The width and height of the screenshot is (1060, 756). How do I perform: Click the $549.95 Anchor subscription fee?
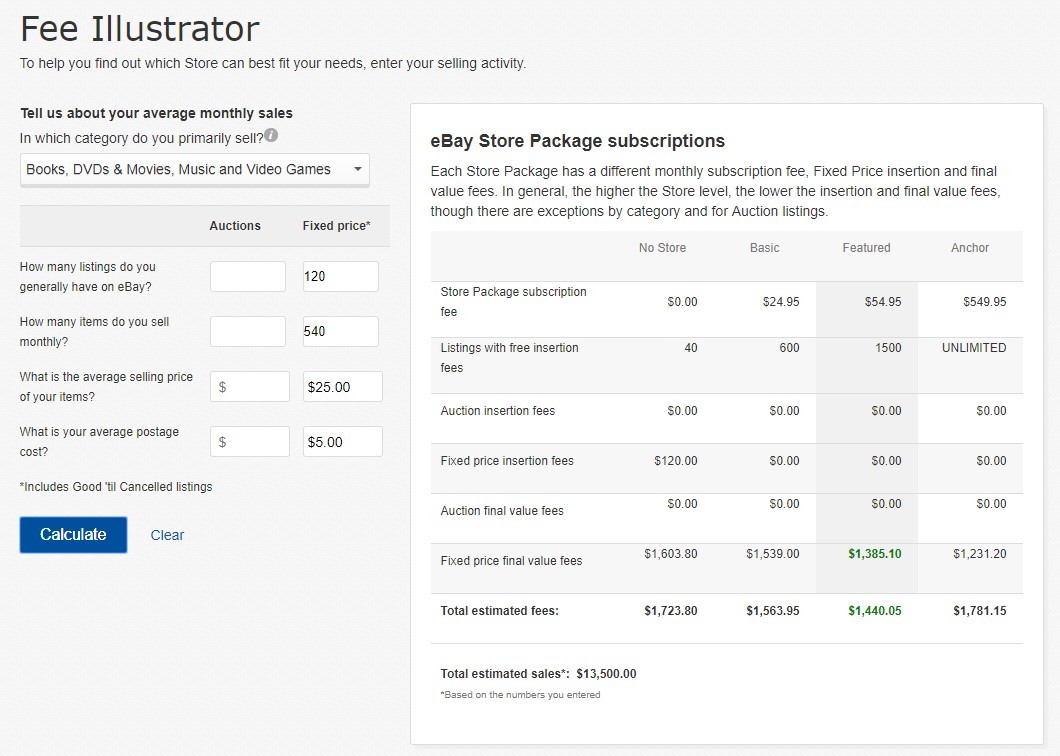pos(985,302)
